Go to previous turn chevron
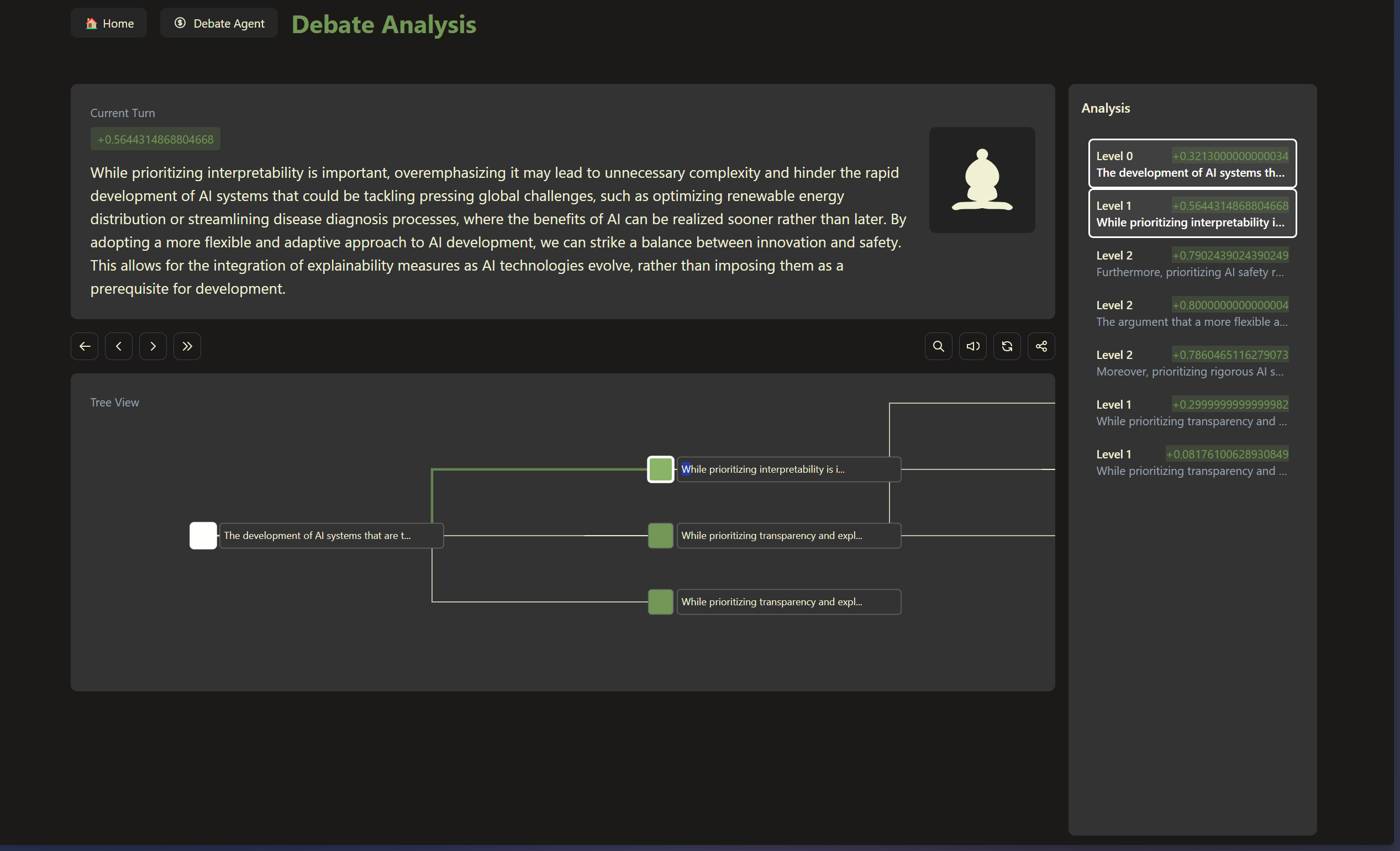The image size is (1400, 851). 119,346
